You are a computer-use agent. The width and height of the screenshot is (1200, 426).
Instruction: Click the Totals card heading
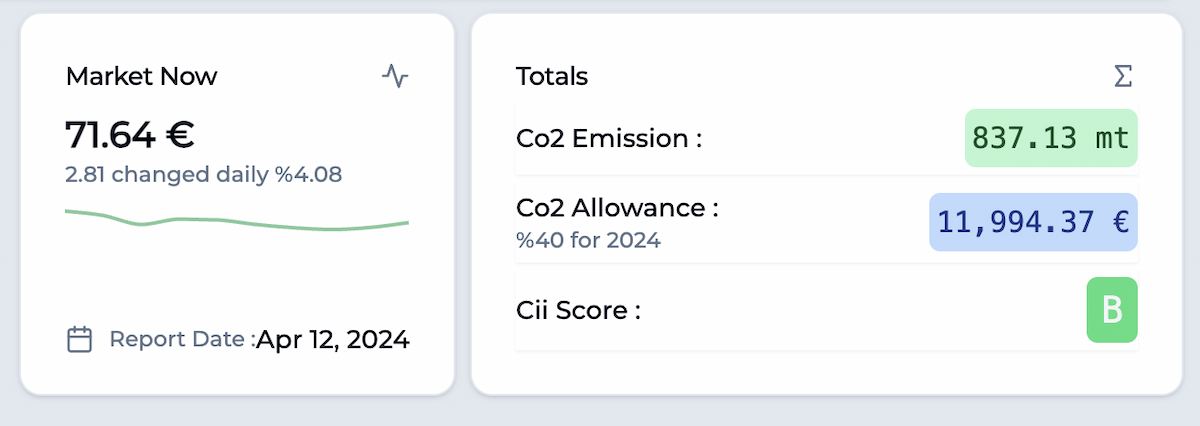552,76
